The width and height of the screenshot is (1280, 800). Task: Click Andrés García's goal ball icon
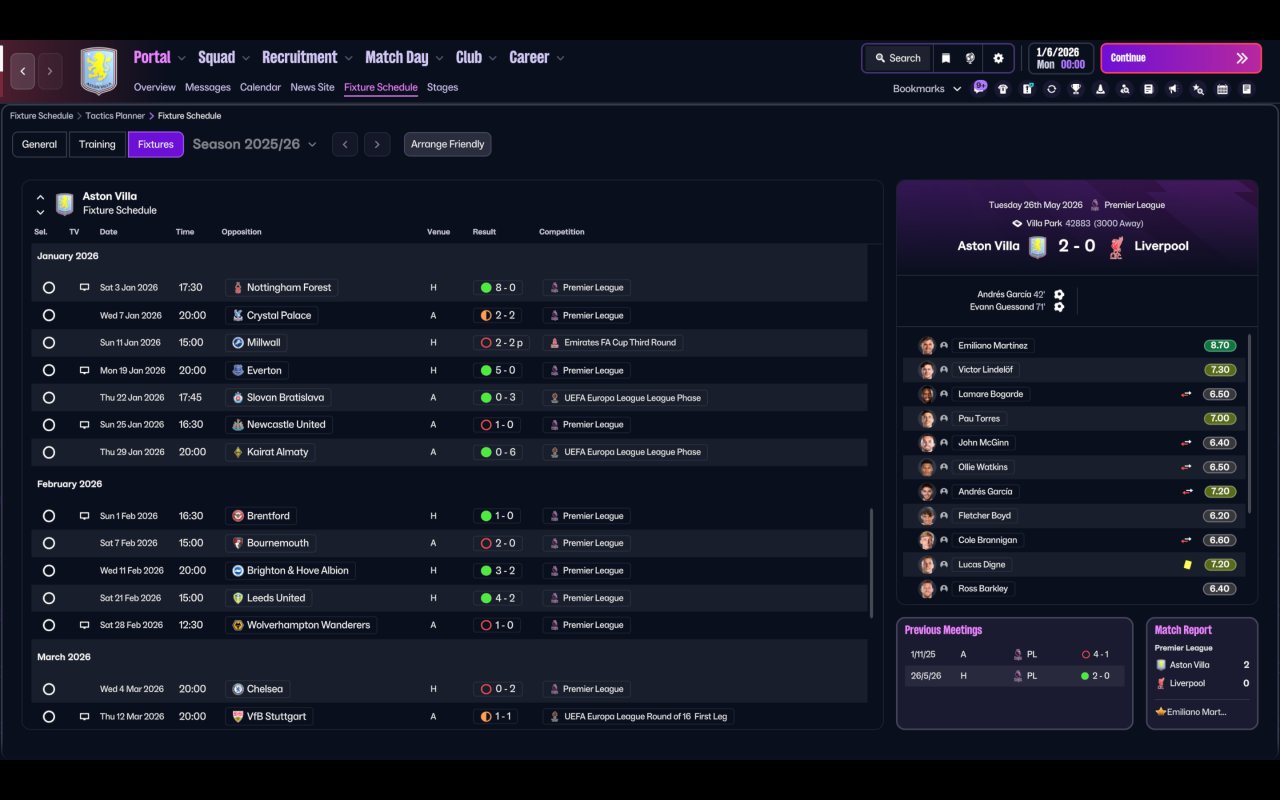point(1059,295)
